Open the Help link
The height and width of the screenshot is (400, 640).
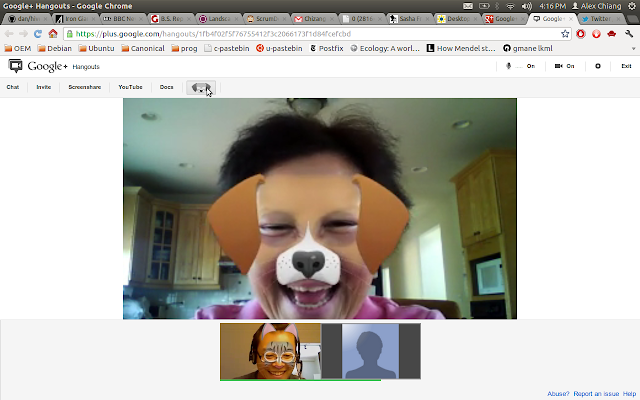629,394
